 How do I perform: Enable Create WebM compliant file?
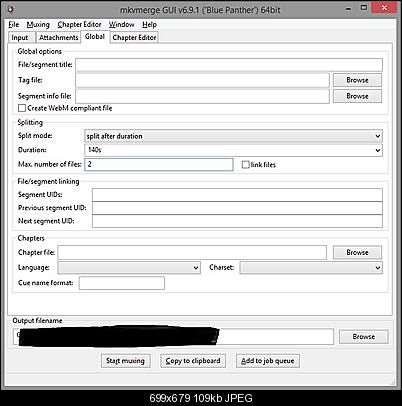(22, 108)
